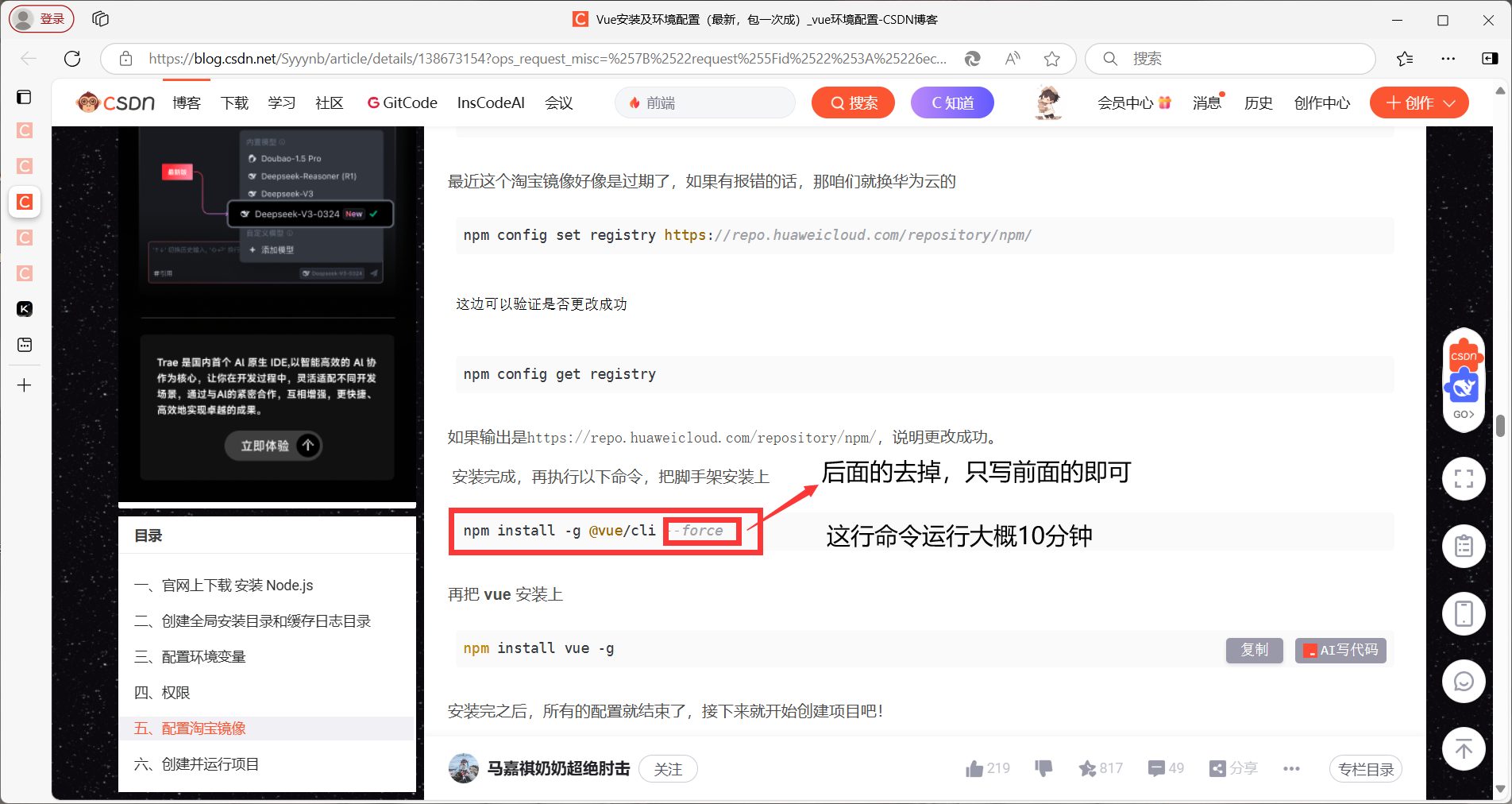The height and width of the screenshot is (804, 1512).
Task: Open browser settings and more menu
Action: point(1448,59)
